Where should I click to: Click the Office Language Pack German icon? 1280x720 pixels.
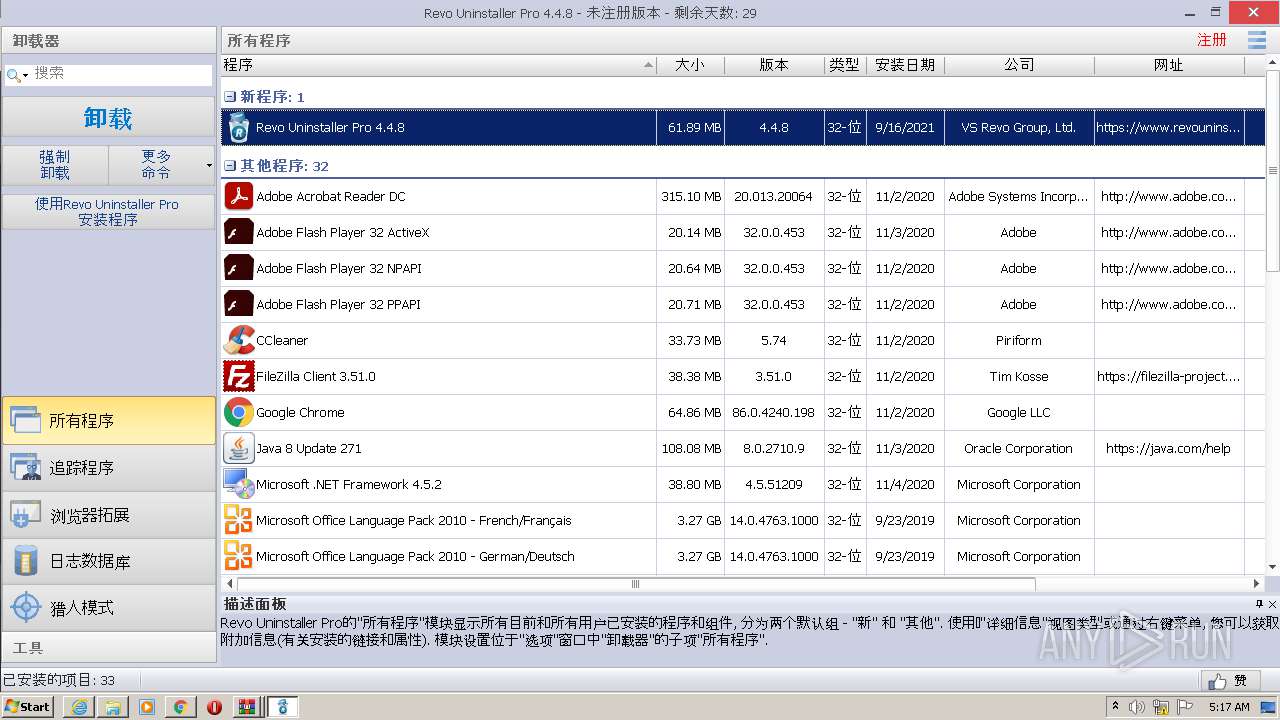[x=238, y=556]
